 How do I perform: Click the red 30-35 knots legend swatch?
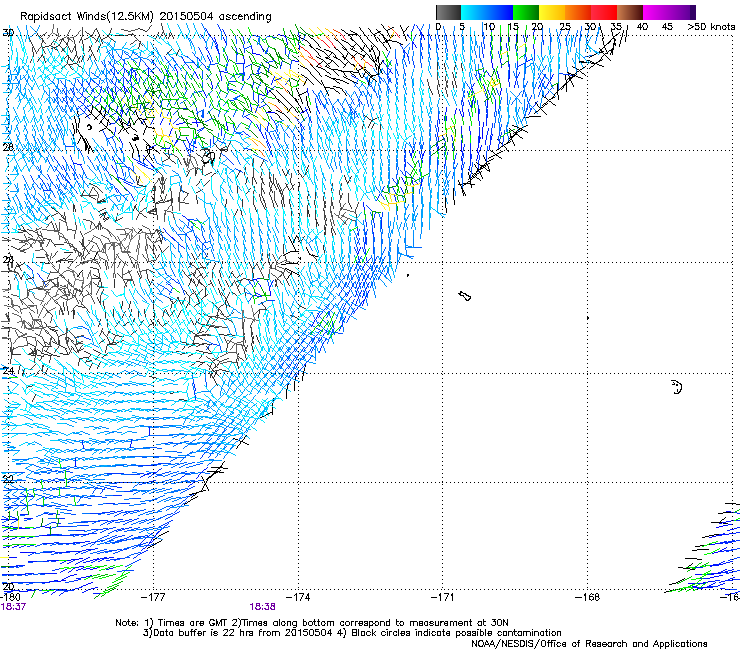coord(604,12)
